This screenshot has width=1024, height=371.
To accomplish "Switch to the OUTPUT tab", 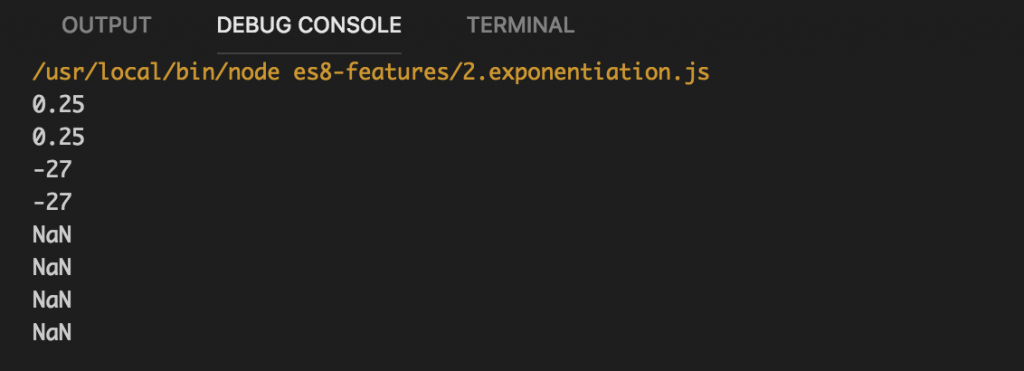I will click(106, 25).
